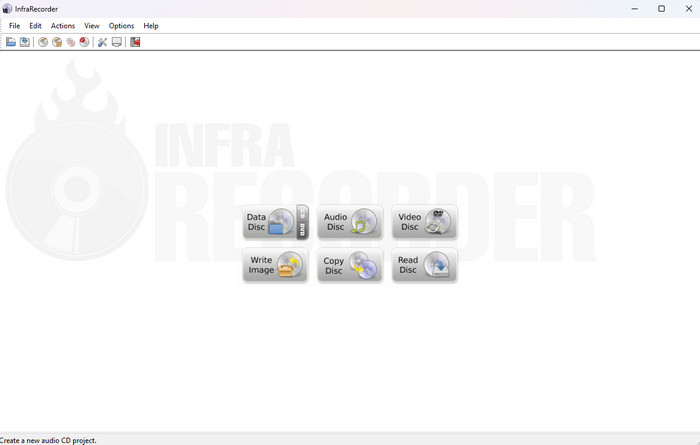Click the Write Image button

275,265
